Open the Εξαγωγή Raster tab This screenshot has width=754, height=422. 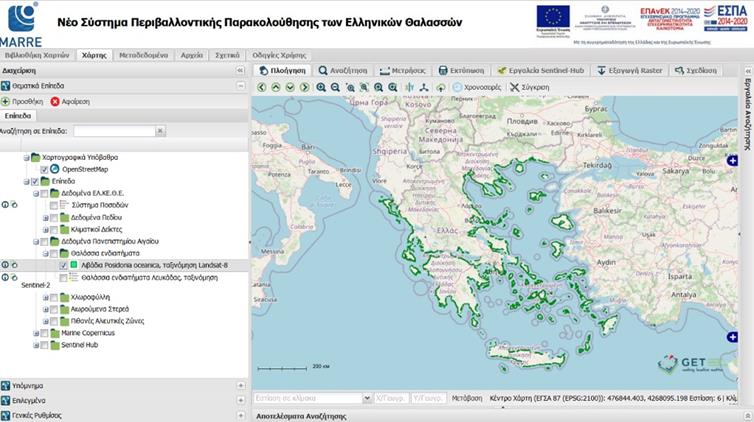pos(630,71)
